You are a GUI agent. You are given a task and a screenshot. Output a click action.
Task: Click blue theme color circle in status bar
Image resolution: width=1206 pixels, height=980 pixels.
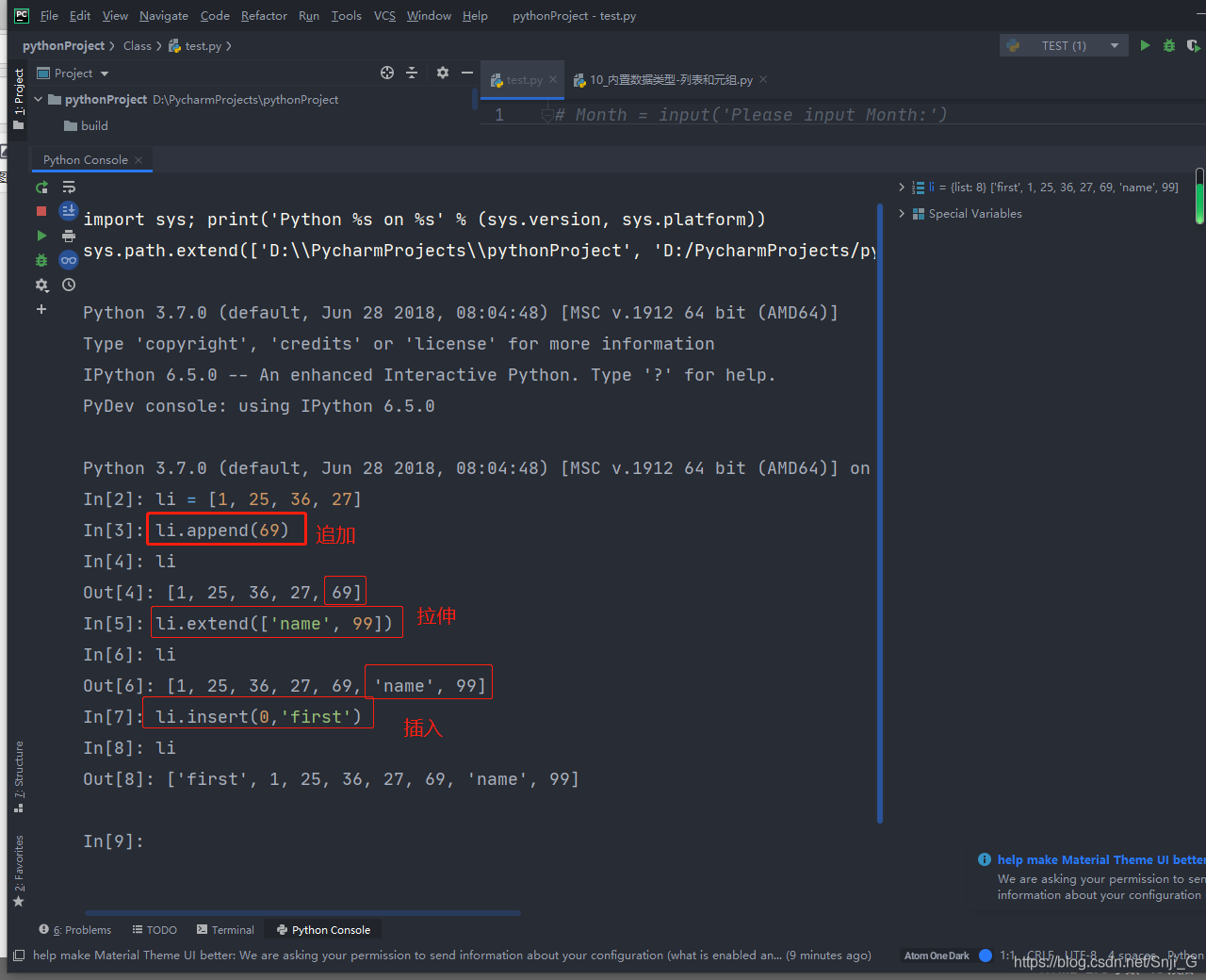986,955
